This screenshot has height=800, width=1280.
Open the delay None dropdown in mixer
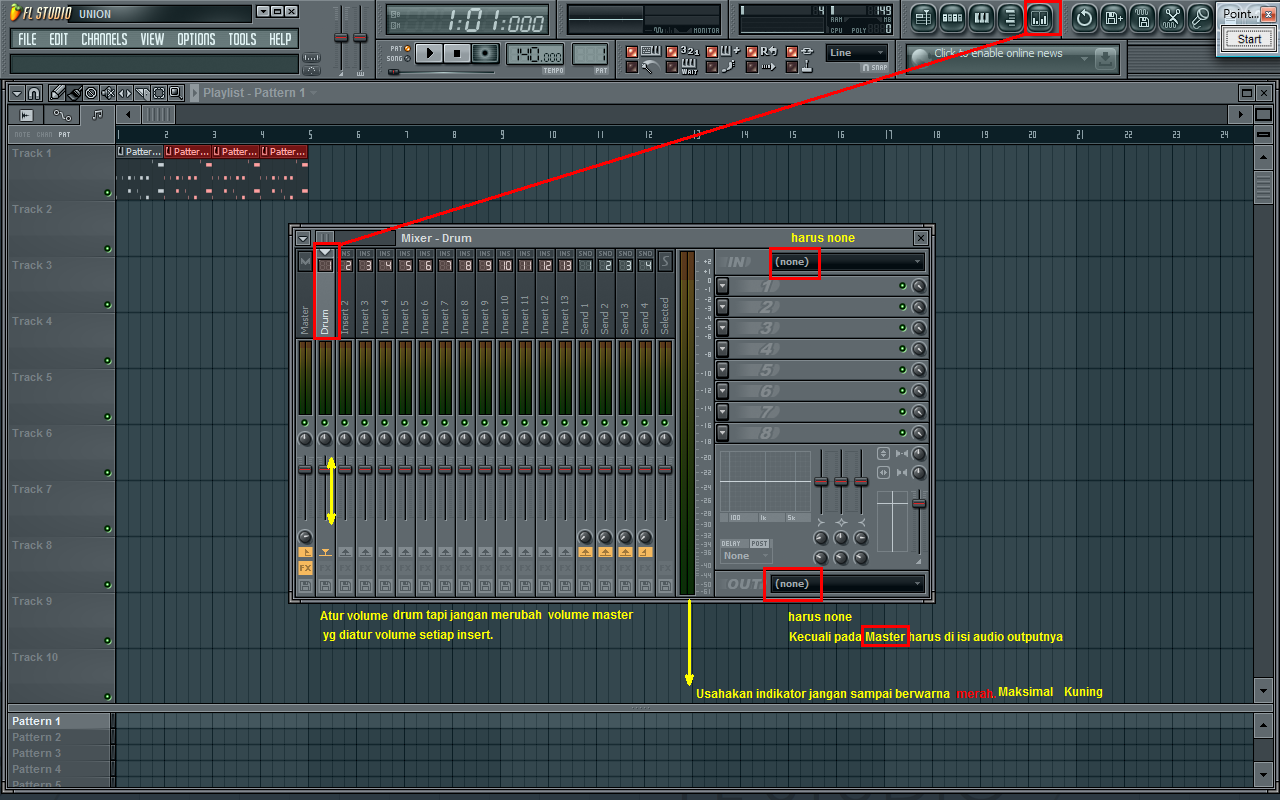[x=745, y=556]
